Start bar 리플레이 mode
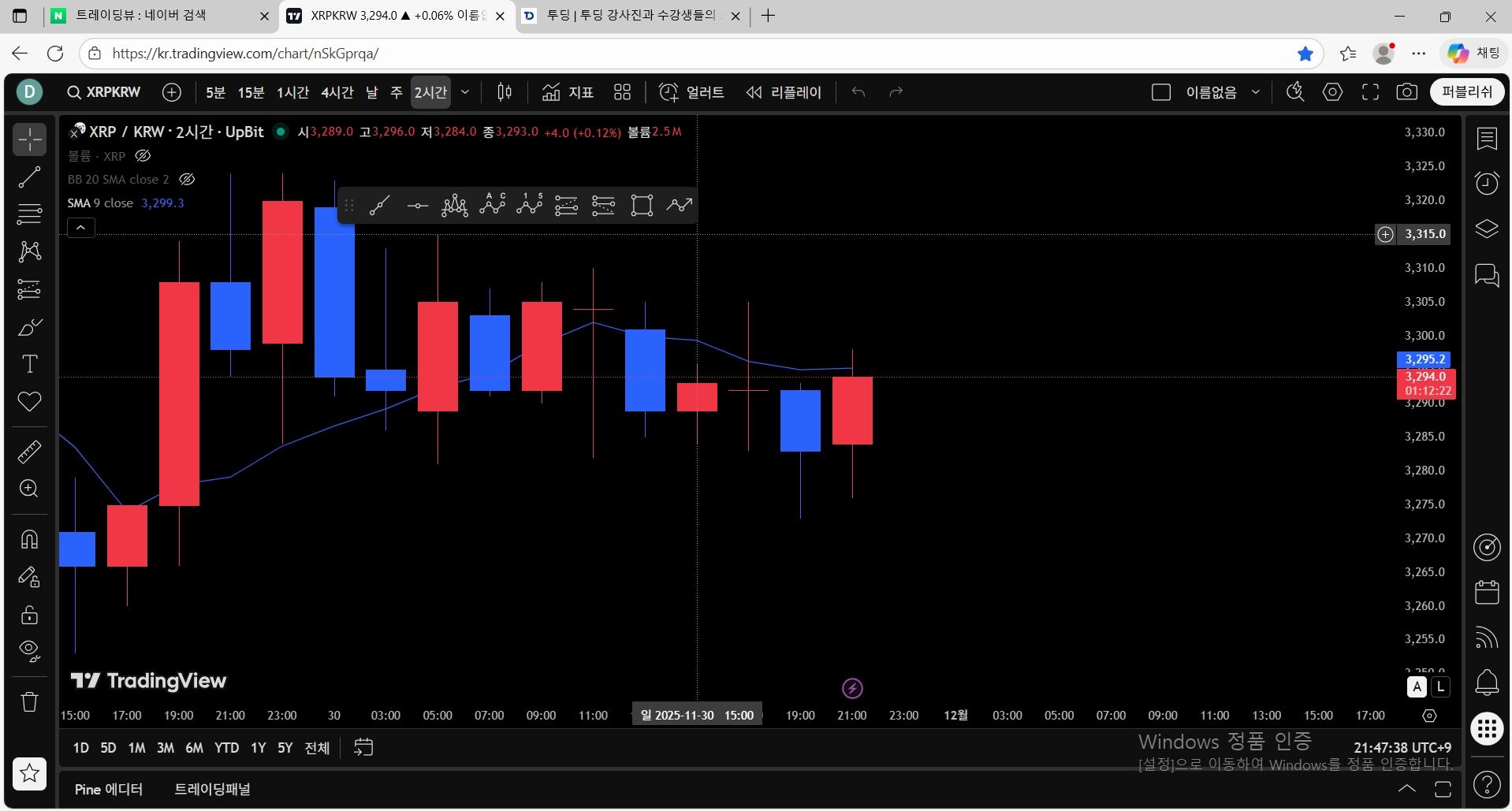 point(784,92)
